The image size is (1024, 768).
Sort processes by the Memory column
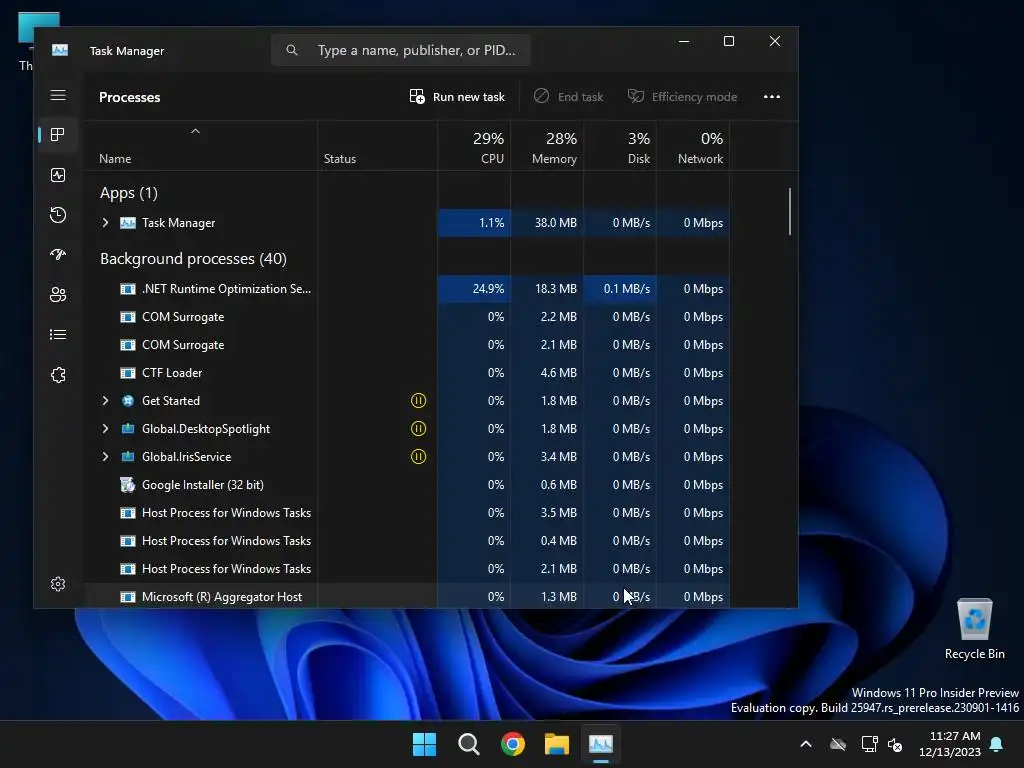(547, 147)
